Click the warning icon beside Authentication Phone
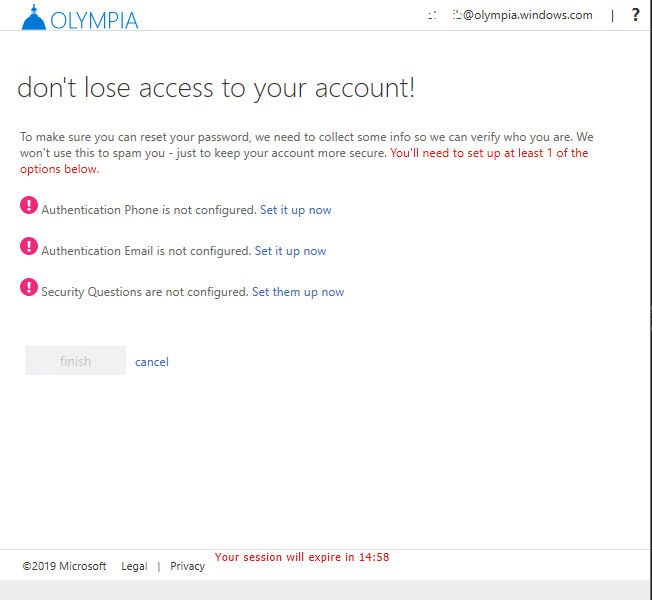The image size is (652, 600). point(28,206)
